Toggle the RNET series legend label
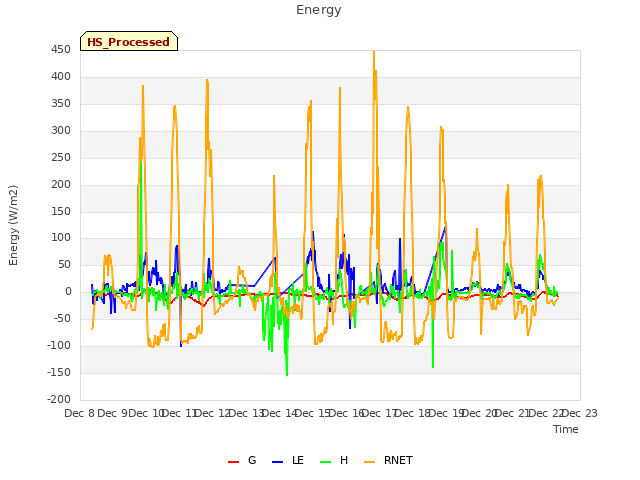The height and width of the screenshot is (480, 640). (398, 460)
